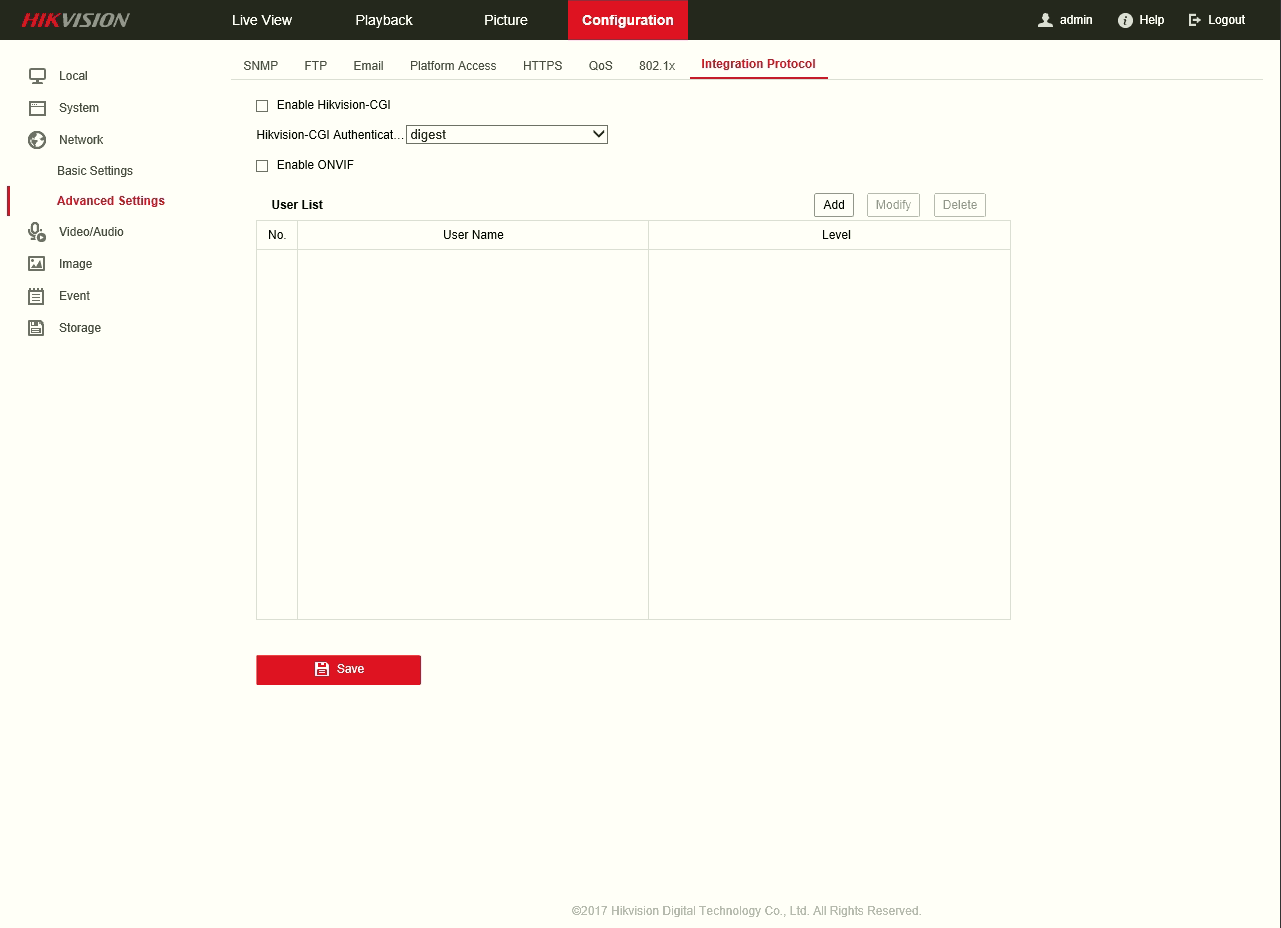Select the Configuration tab
This screenshot has height=928, width=1281.
[628, 20]
